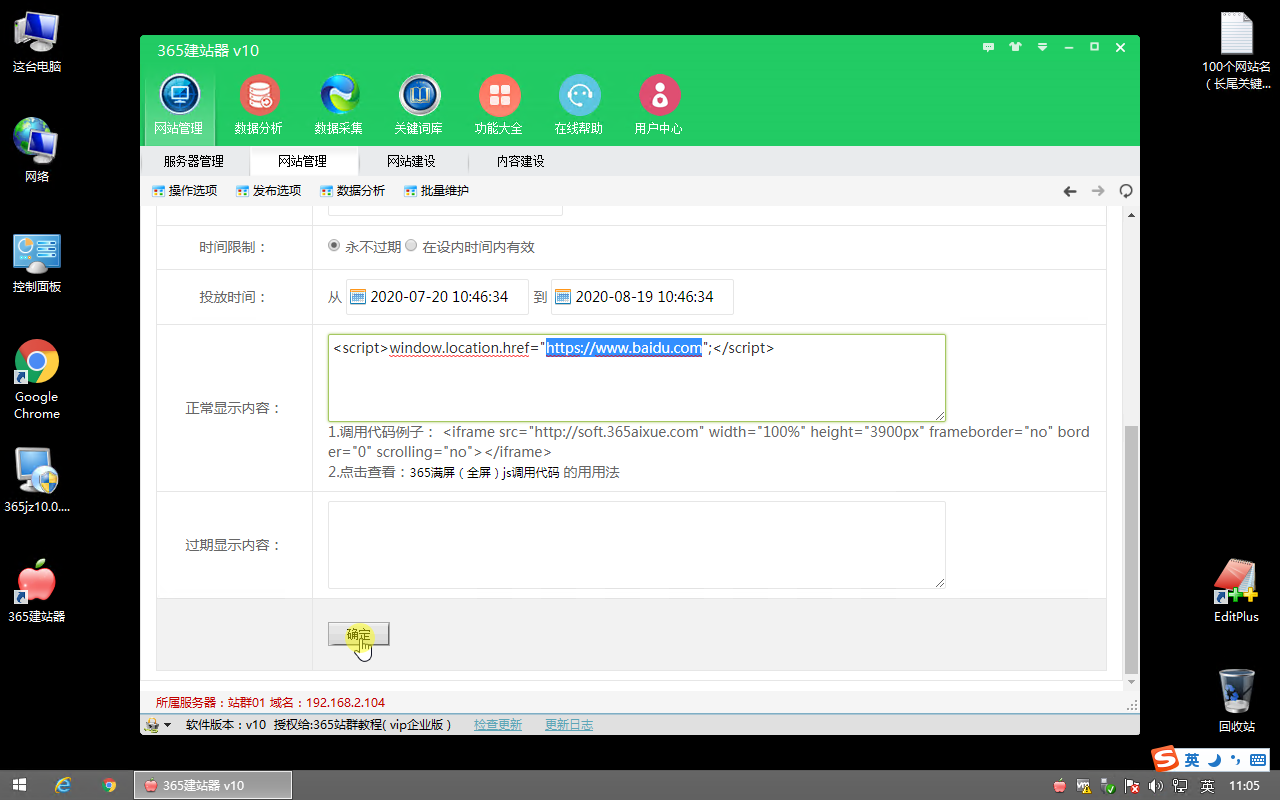Select the EditPlus desktop shortcut
Screen dimensions: 1280x800
click(1237, 591)
